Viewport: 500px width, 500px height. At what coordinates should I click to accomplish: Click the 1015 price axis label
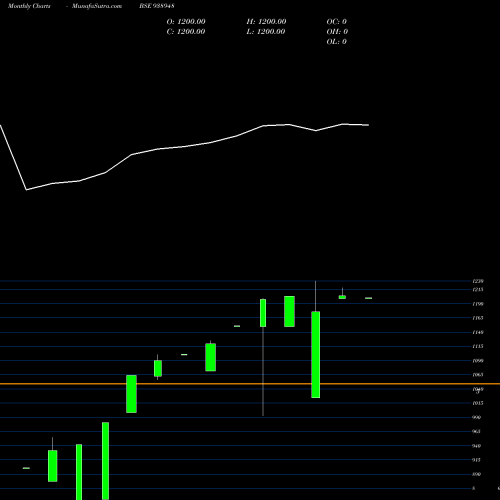pos(478,403)
